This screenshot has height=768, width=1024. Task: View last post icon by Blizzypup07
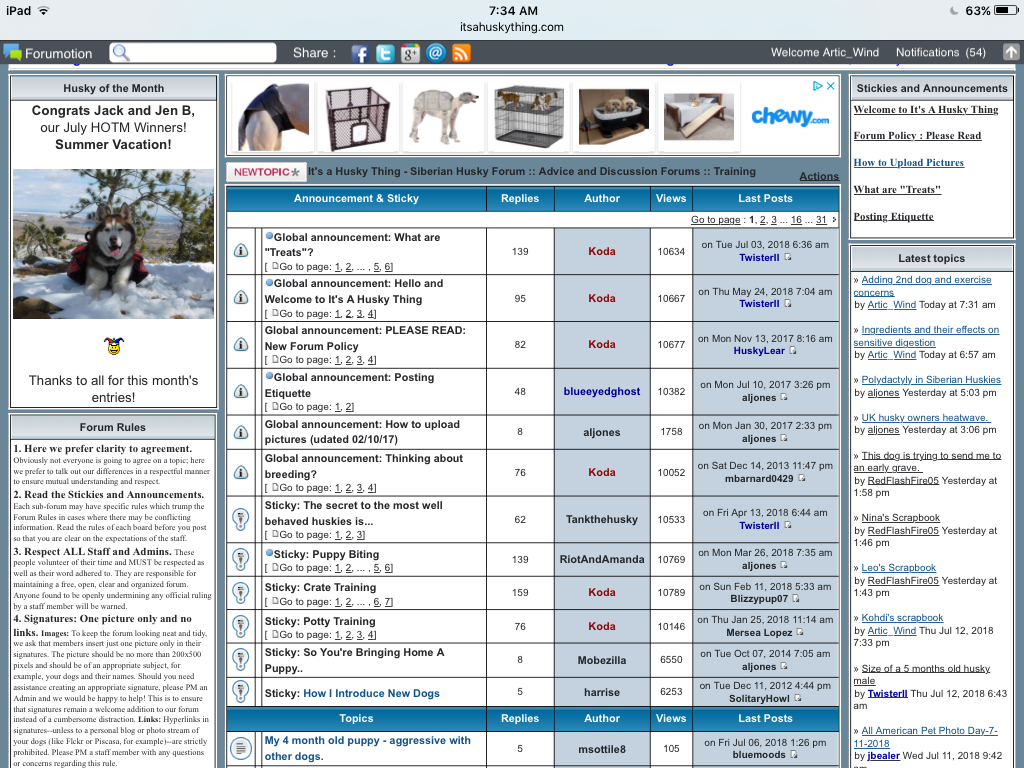coord(796,599)
